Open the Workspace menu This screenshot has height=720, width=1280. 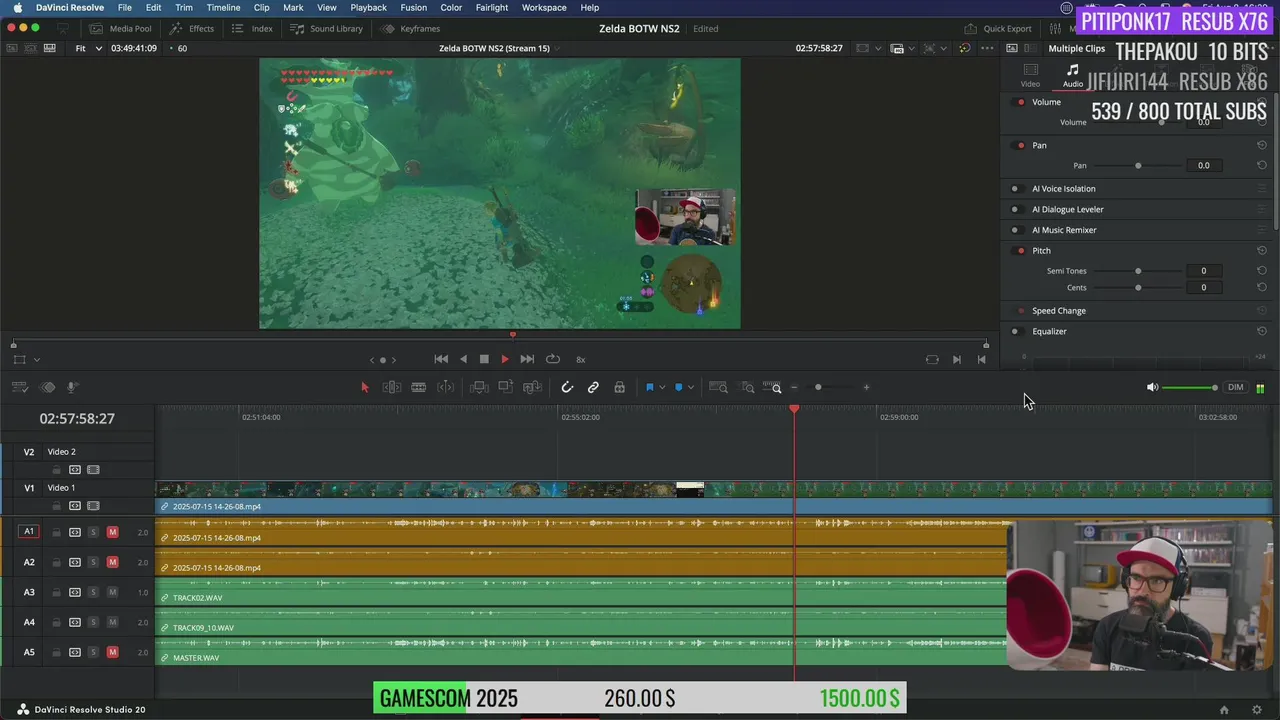point(544,7)
